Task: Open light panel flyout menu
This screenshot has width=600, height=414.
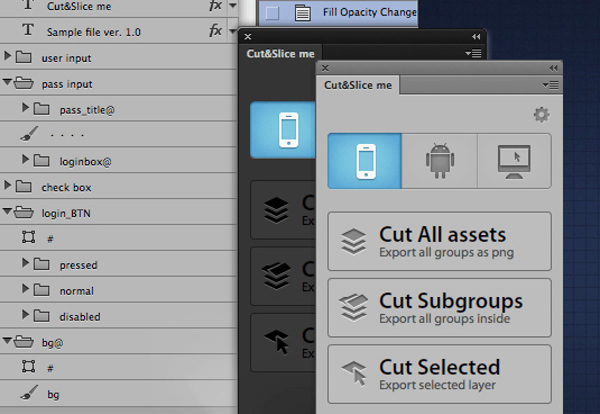Action: [x=551, y=85]
